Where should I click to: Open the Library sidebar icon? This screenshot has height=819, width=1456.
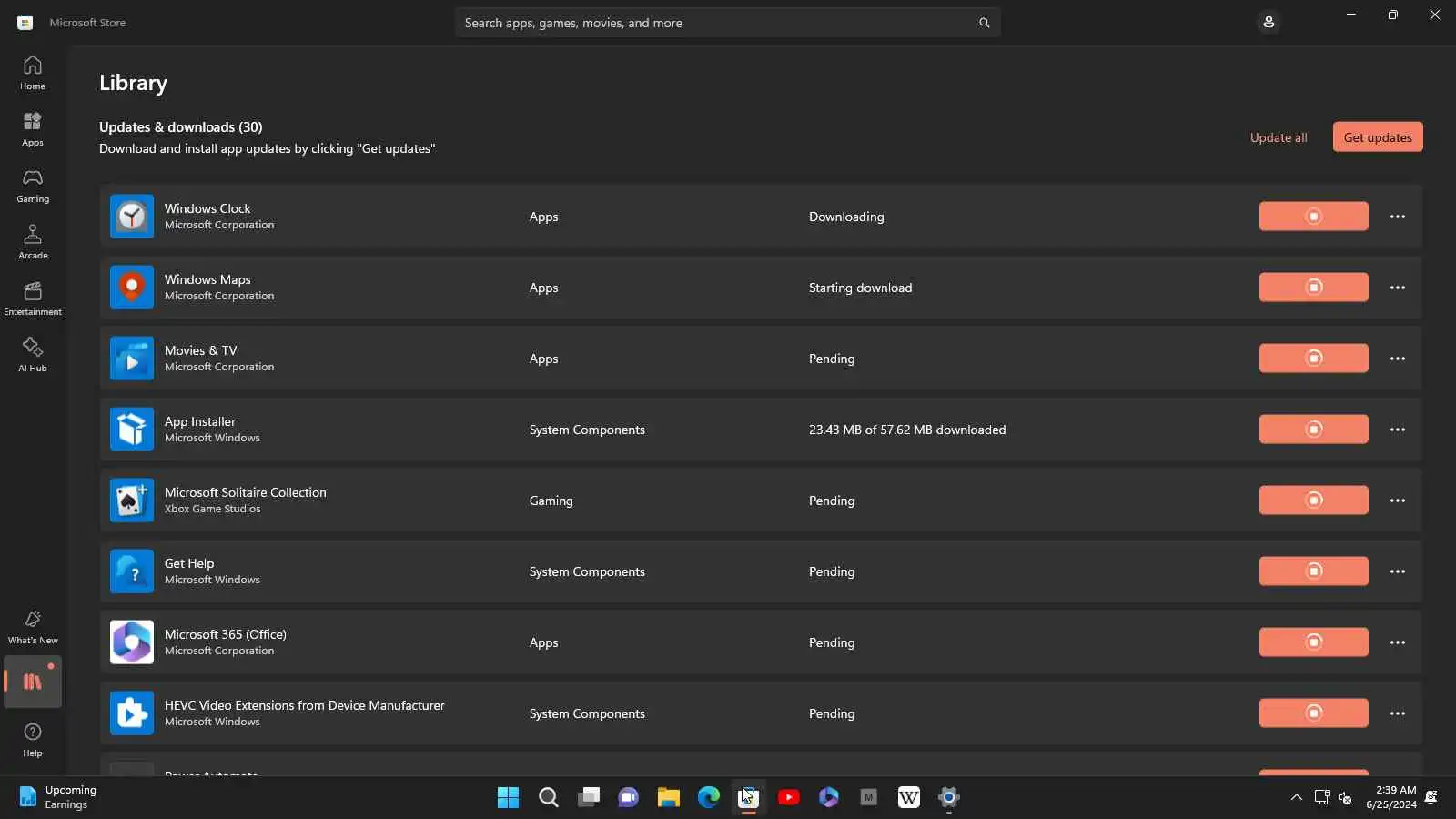[33, 682]
